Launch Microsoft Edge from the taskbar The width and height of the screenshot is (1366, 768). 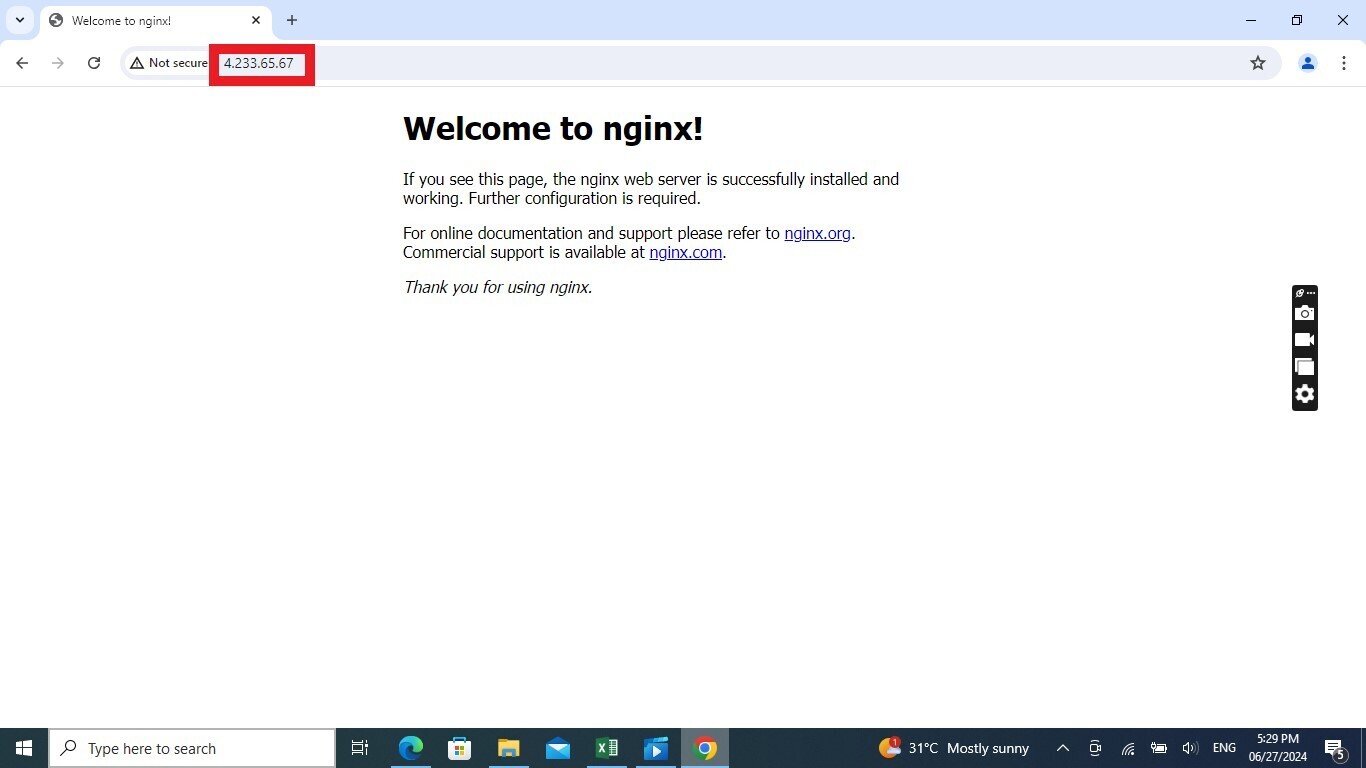point(410,748)
